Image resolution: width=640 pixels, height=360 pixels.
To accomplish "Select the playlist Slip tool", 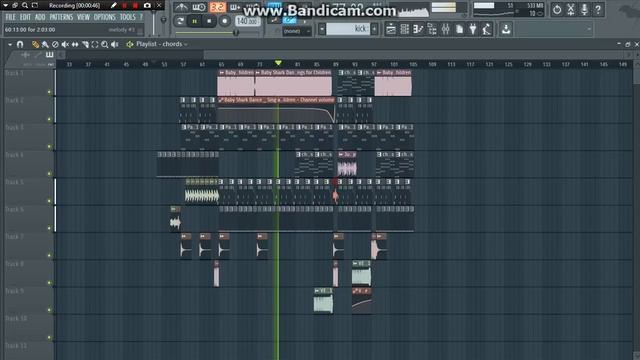I will click(75, 44).
